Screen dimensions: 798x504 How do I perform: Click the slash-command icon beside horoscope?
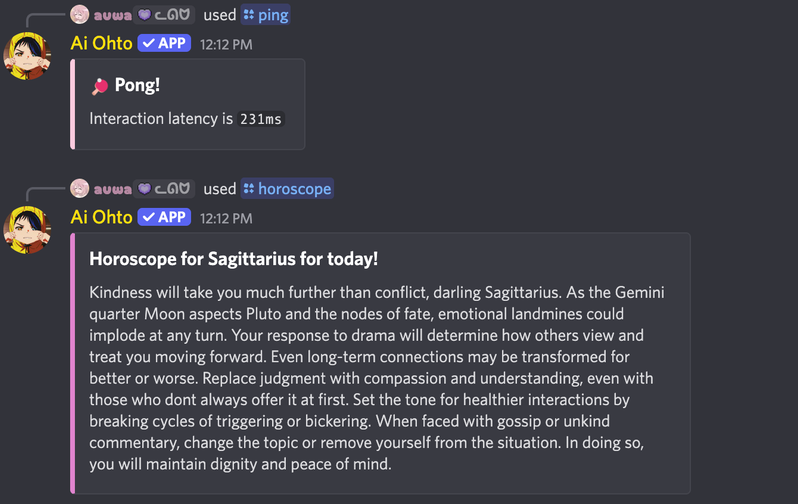(249, 188)
